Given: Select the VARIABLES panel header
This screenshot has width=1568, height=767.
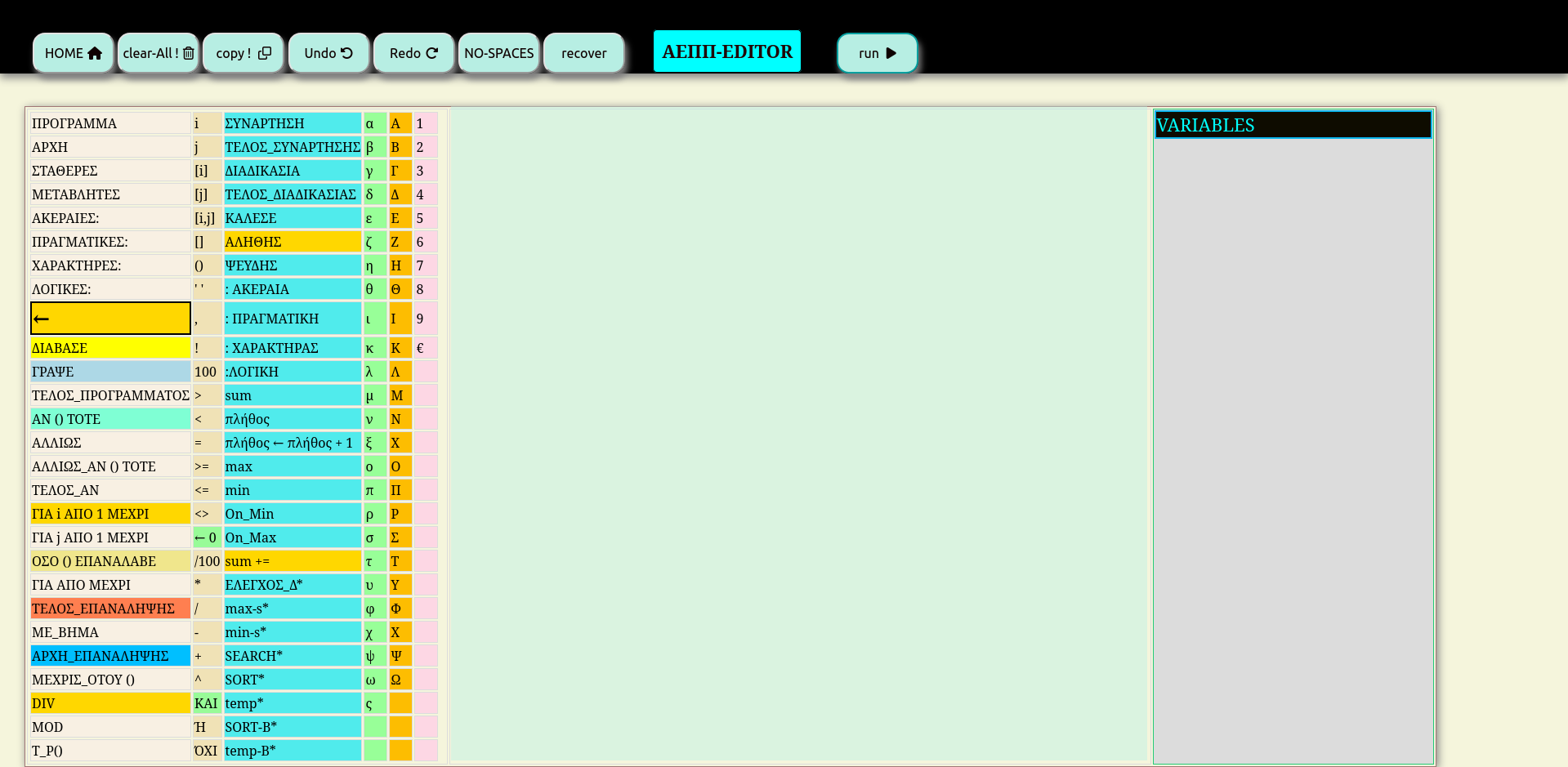Looking at the screenshot, I should [x=1293, y=125].
